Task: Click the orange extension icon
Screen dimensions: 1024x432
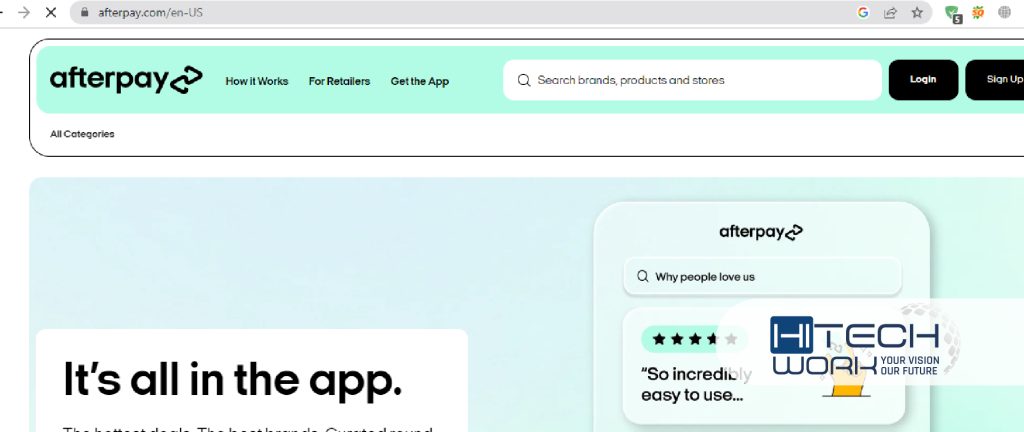Action: pos(978,12)
